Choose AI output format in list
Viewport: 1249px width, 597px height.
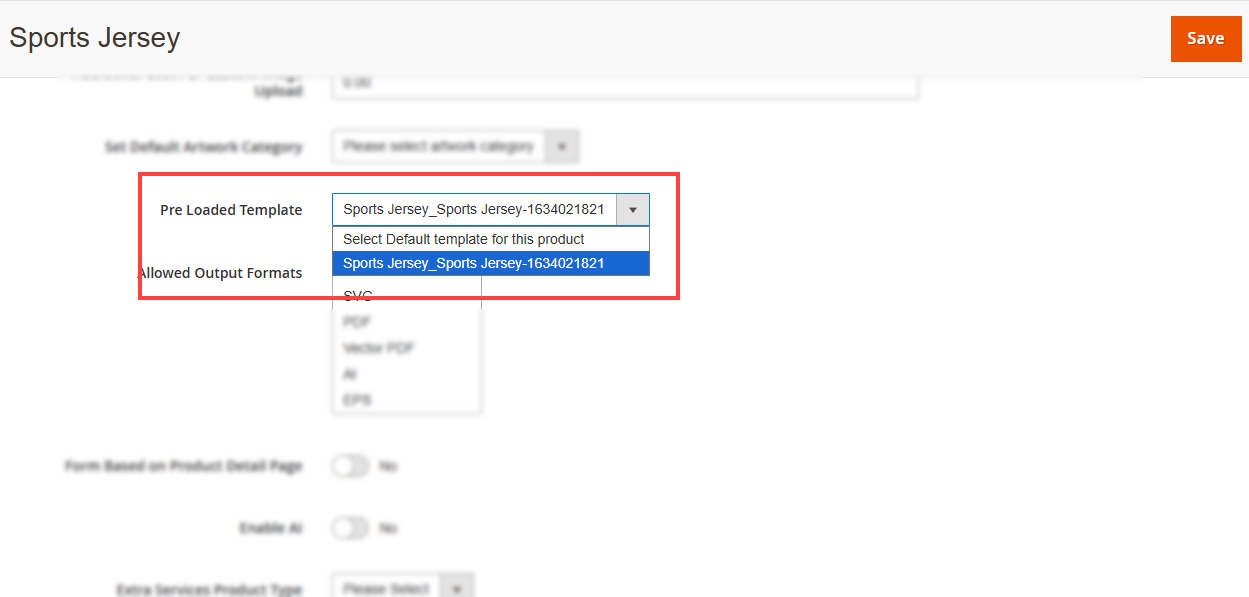click(x=350, y=374)
